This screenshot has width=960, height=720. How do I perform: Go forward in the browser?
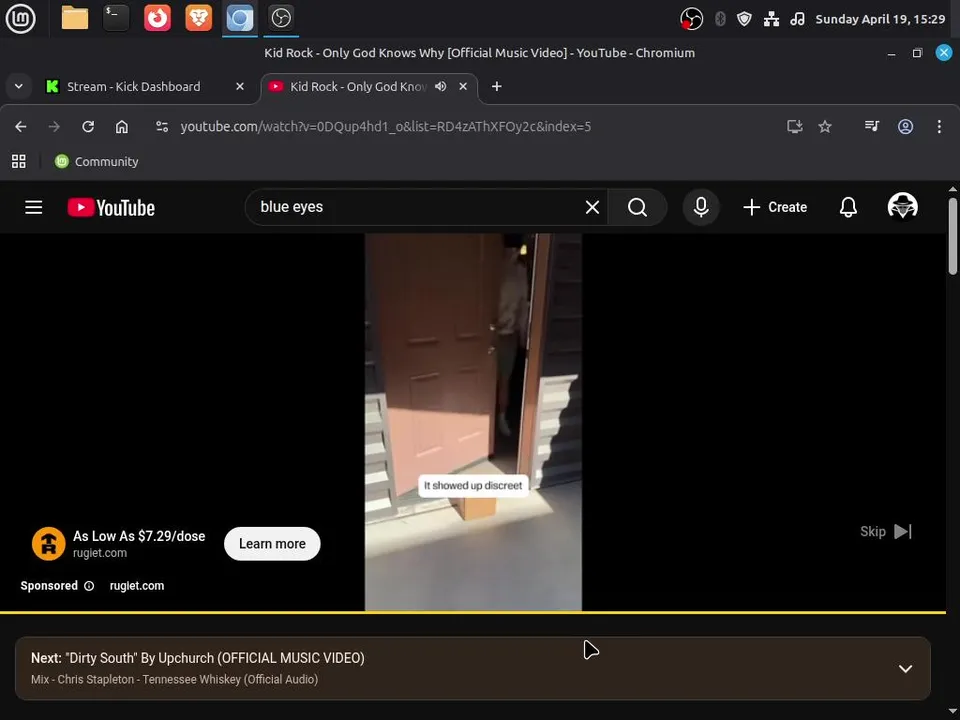pyautogui.click(x=54, y=127)
